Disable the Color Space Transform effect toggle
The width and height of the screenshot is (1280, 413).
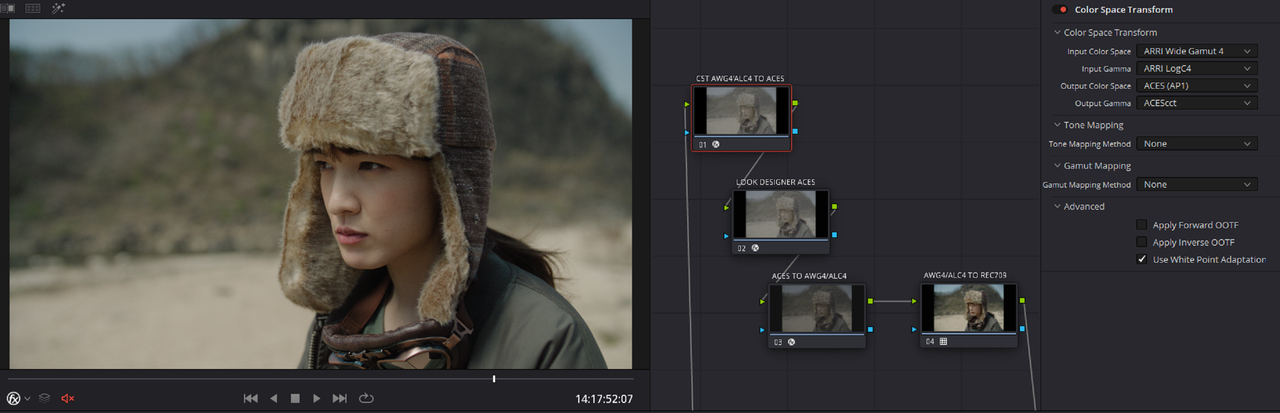tap(1060, 10)
